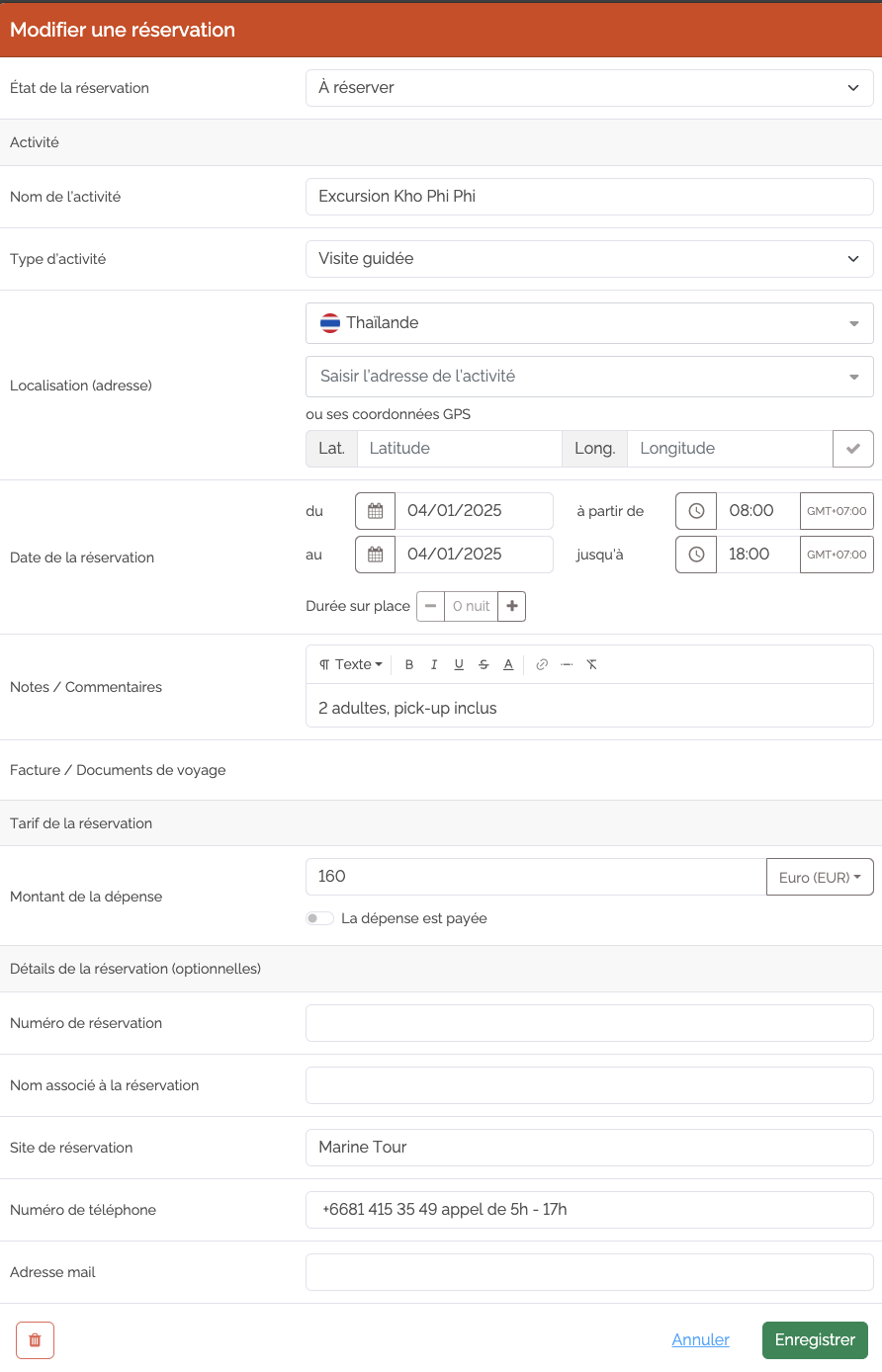Edit end time 18:00 field
The image size is (882, 1372).
tap(758, 555)
